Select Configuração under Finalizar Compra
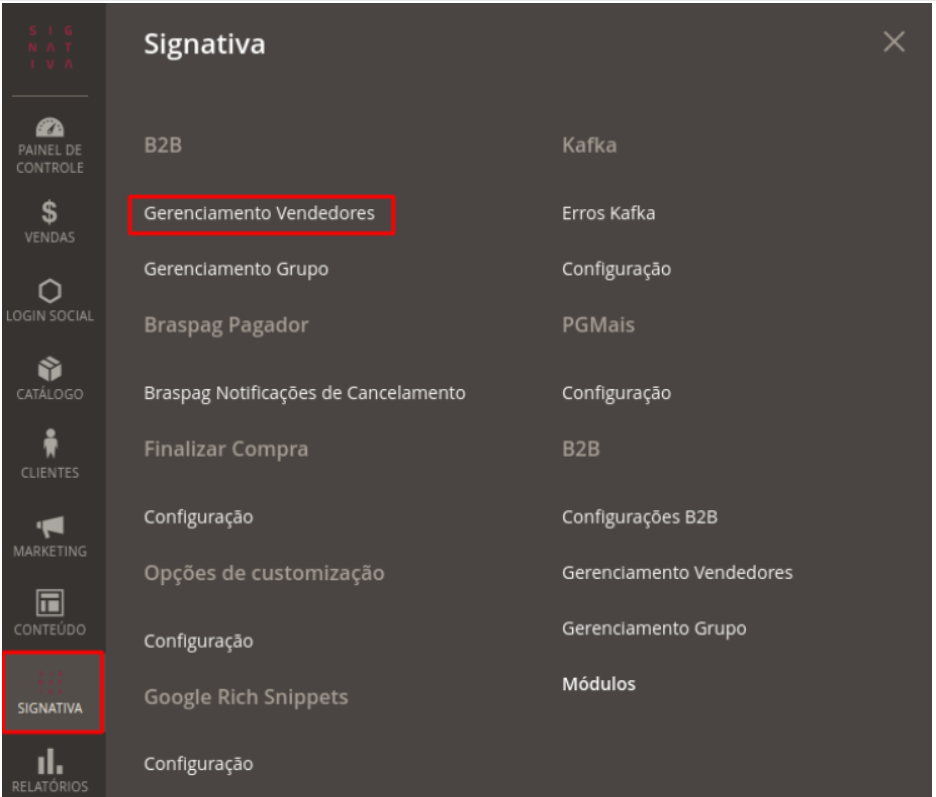936x797 pixels. (198, 517)
